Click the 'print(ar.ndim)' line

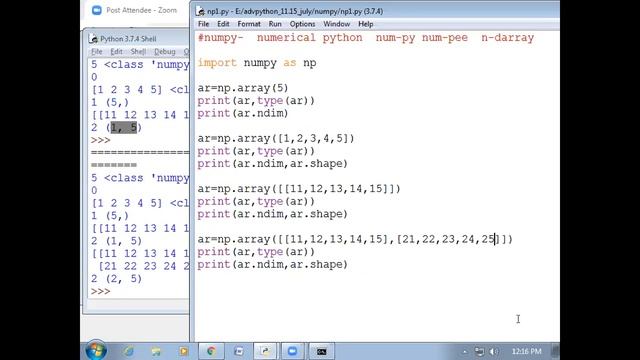[243, 113]
